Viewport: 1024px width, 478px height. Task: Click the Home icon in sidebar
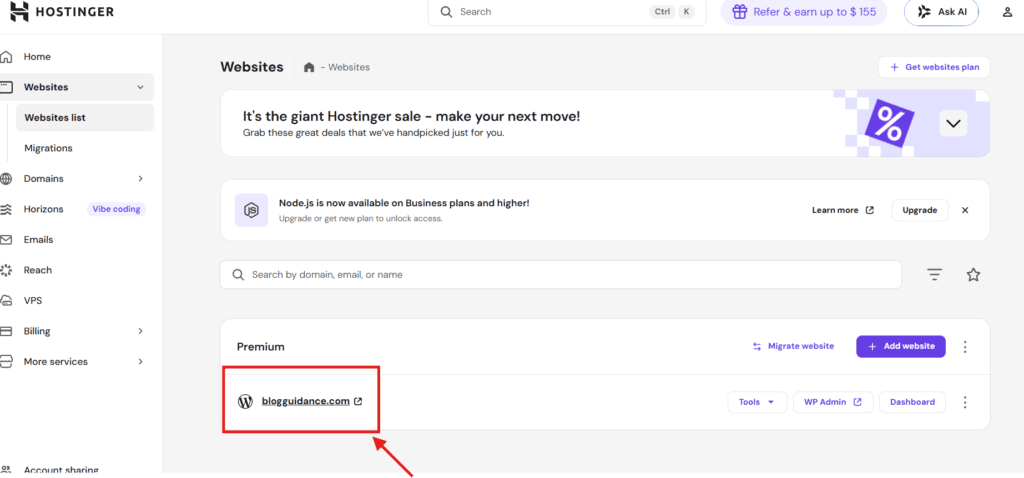point(6,57)
